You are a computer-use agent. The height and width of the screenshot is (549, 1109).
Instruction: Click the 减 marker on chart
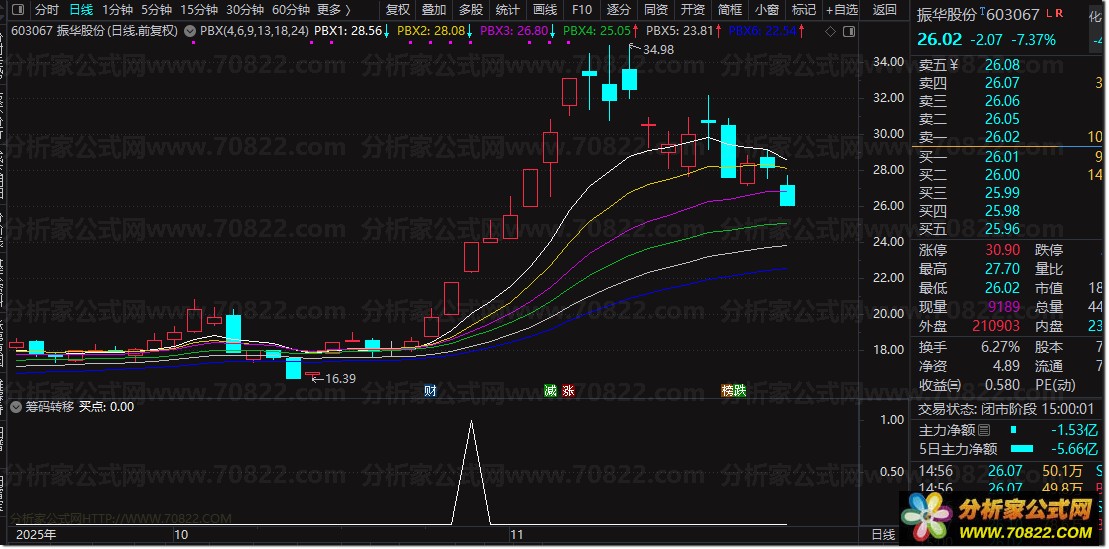point(550,391)
